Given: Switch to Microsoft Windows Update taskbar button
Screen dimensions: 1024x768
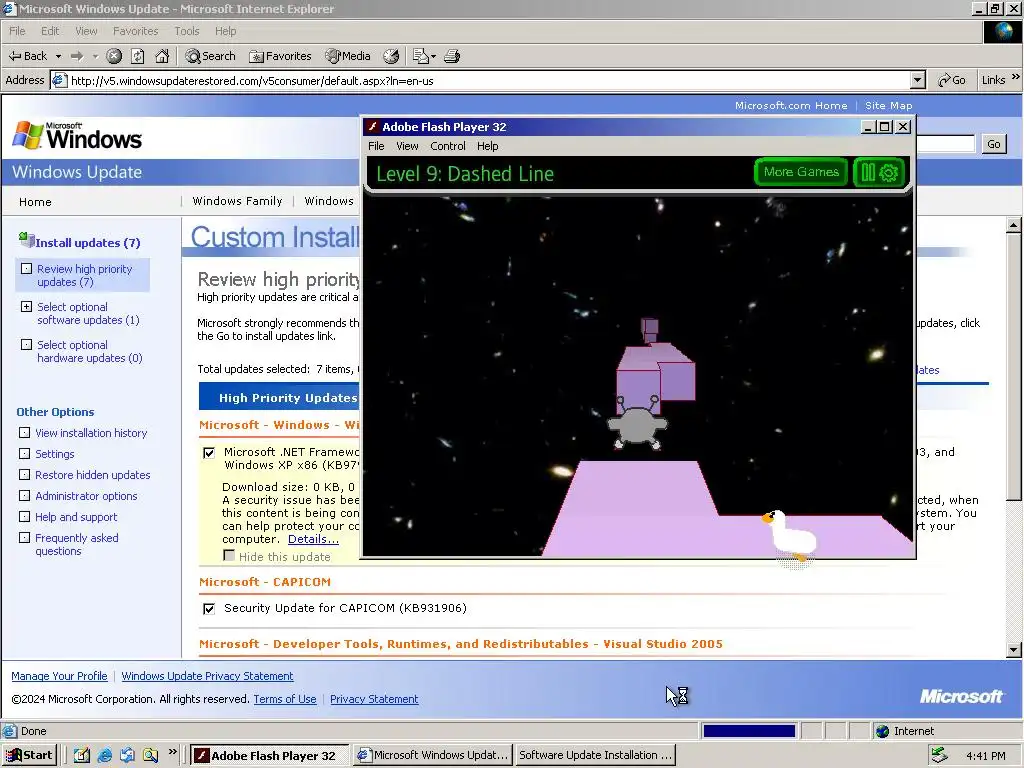Looking at the screenshot, I should [432, 755].
